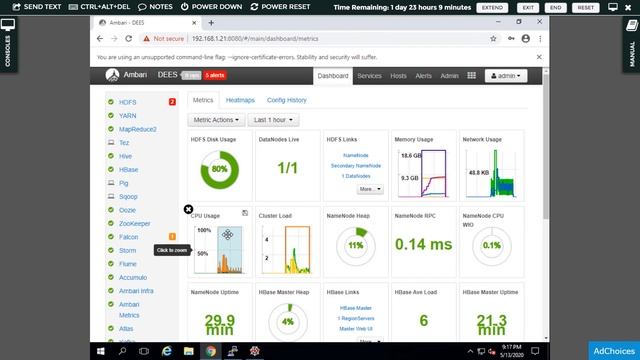Click the display monitor icon in top bar
The width and height of the screenshot is (640, 360).
click(613, 7)
